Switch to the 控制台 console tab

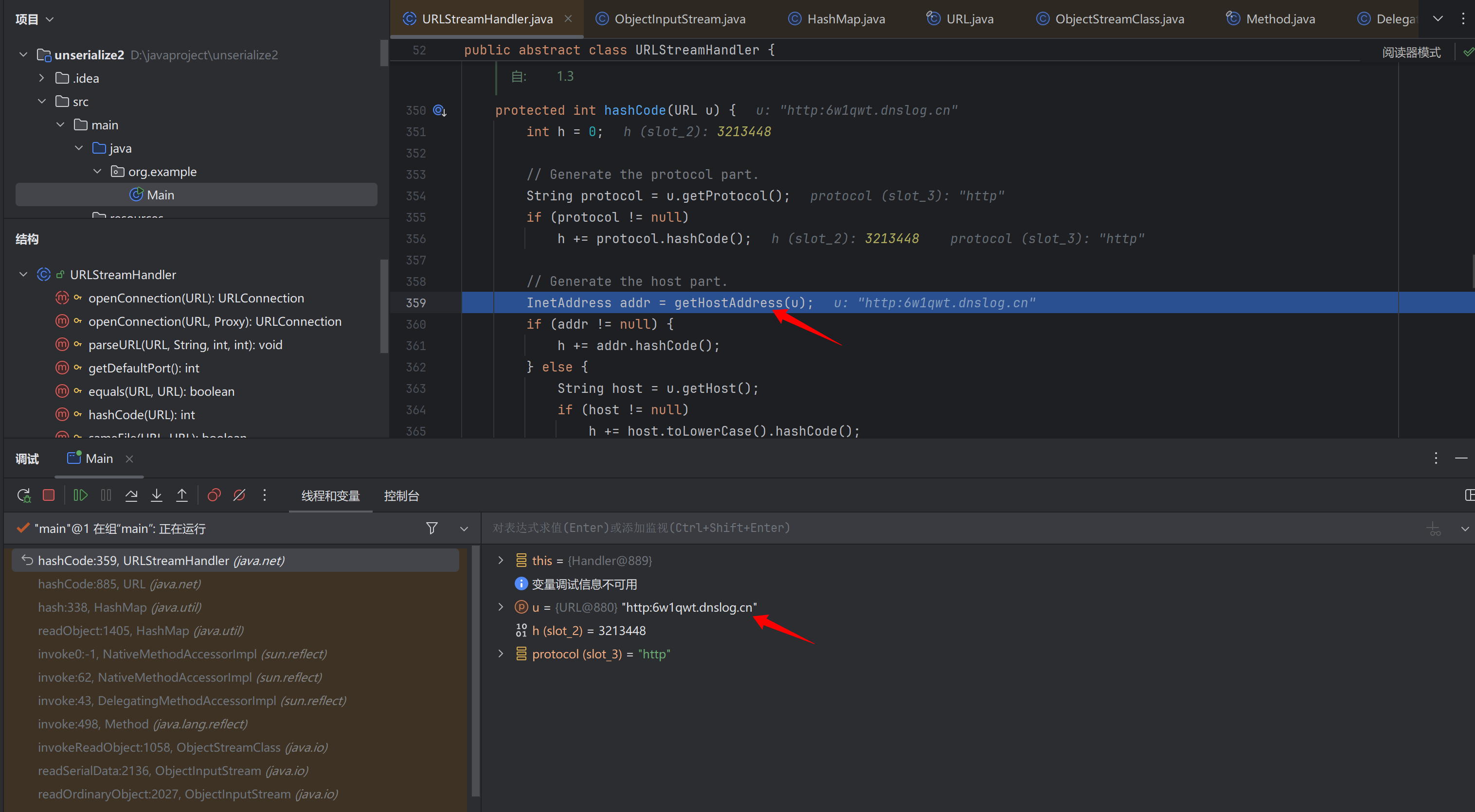(x=401, y=496)
